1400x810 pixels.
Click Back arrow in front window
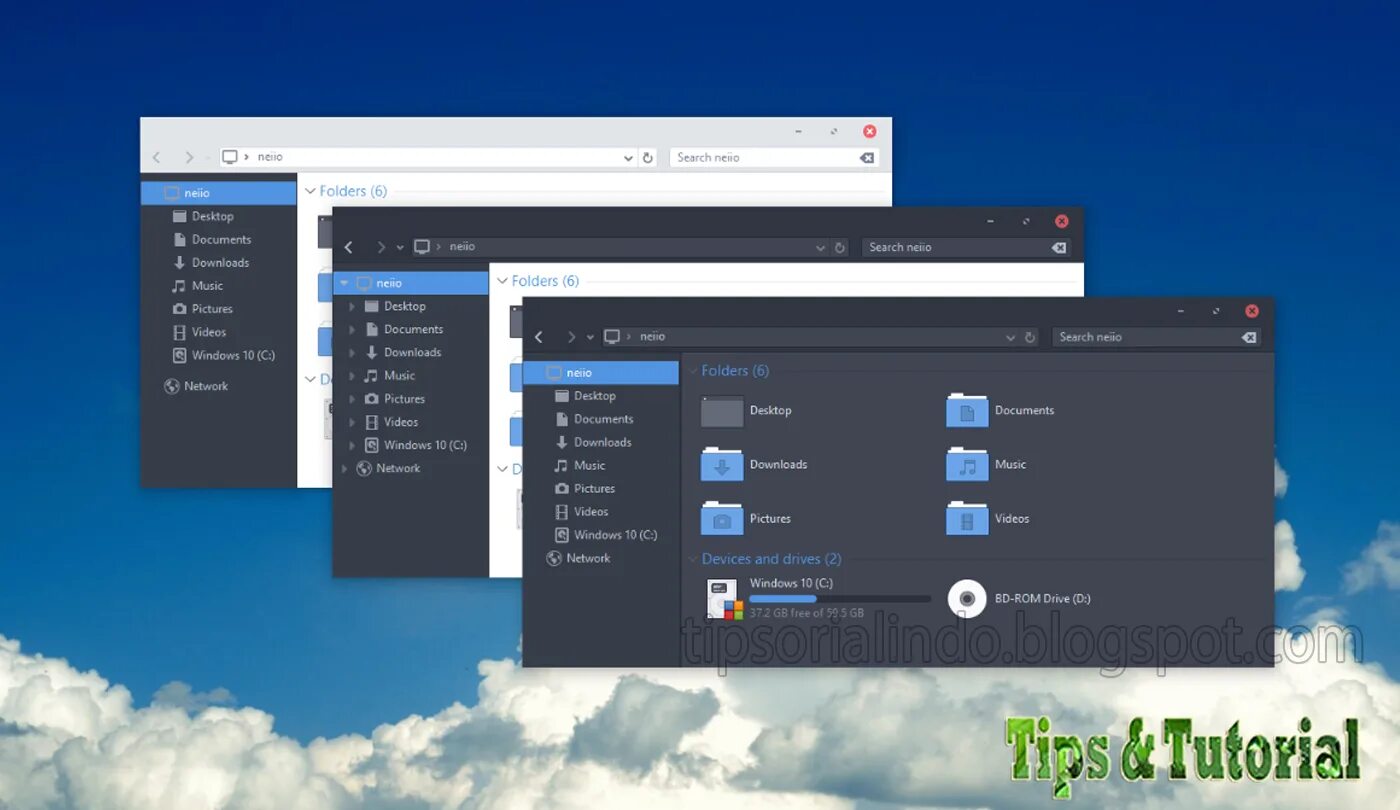540,337
